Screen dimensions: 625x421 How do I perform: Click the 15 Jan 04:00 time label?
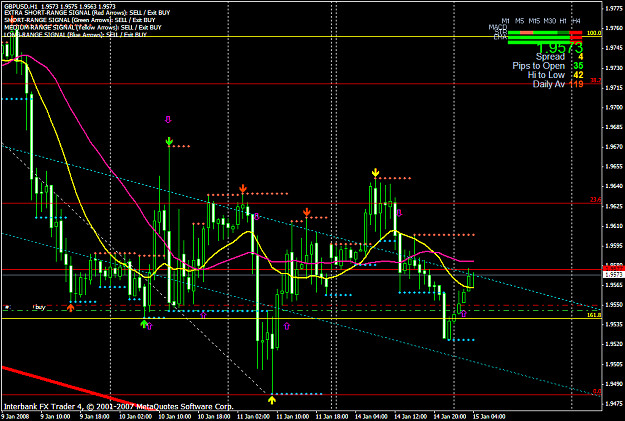(x=489, y=417)
